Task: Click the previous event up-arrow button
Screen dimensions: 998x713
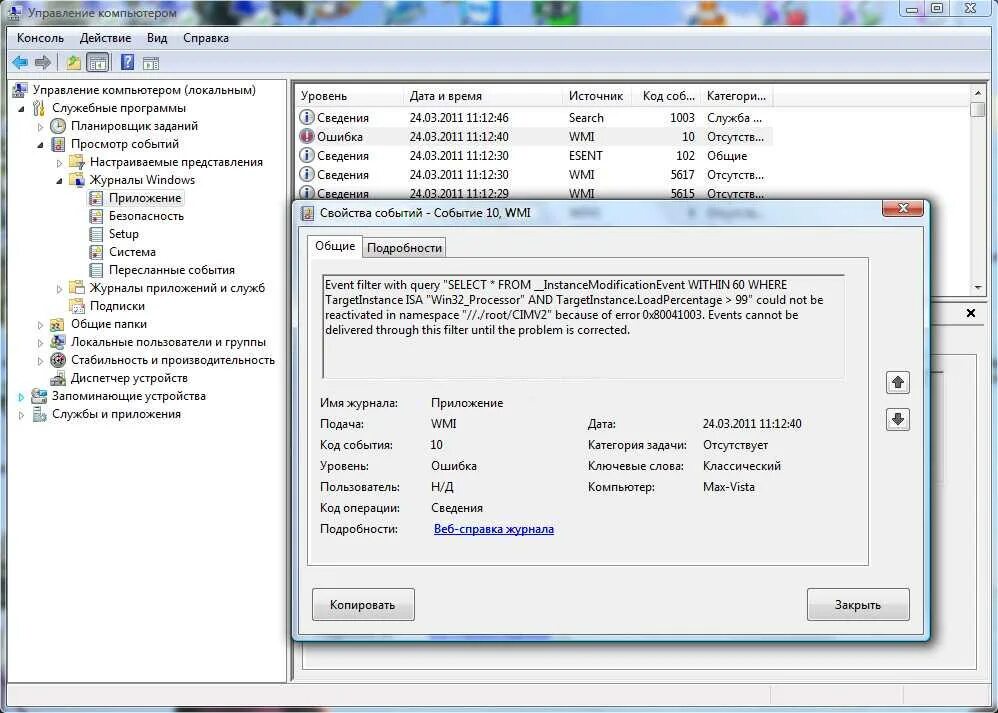Action: tap(897, 383)
